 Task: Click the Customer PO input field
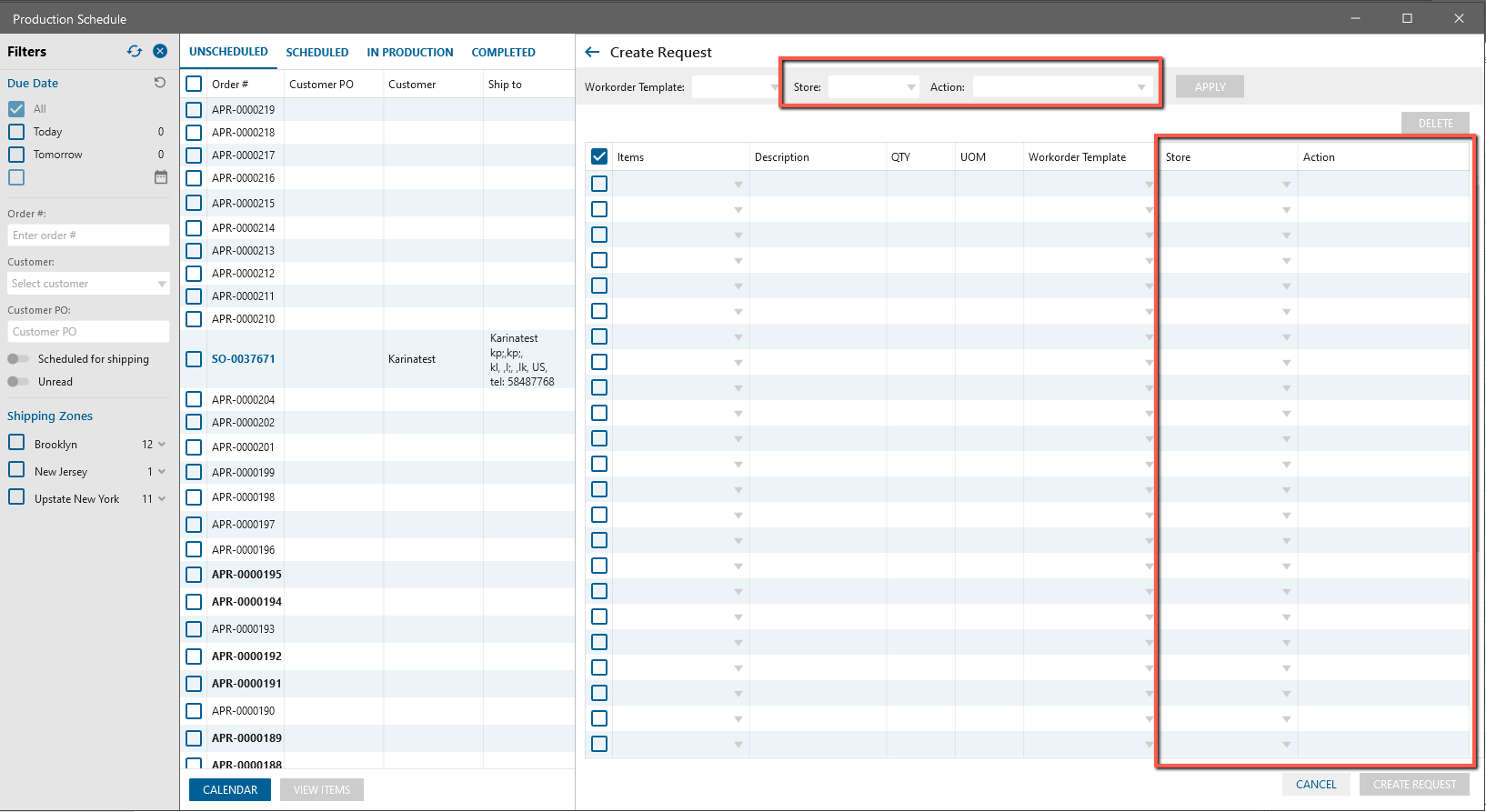coord(88,332)
